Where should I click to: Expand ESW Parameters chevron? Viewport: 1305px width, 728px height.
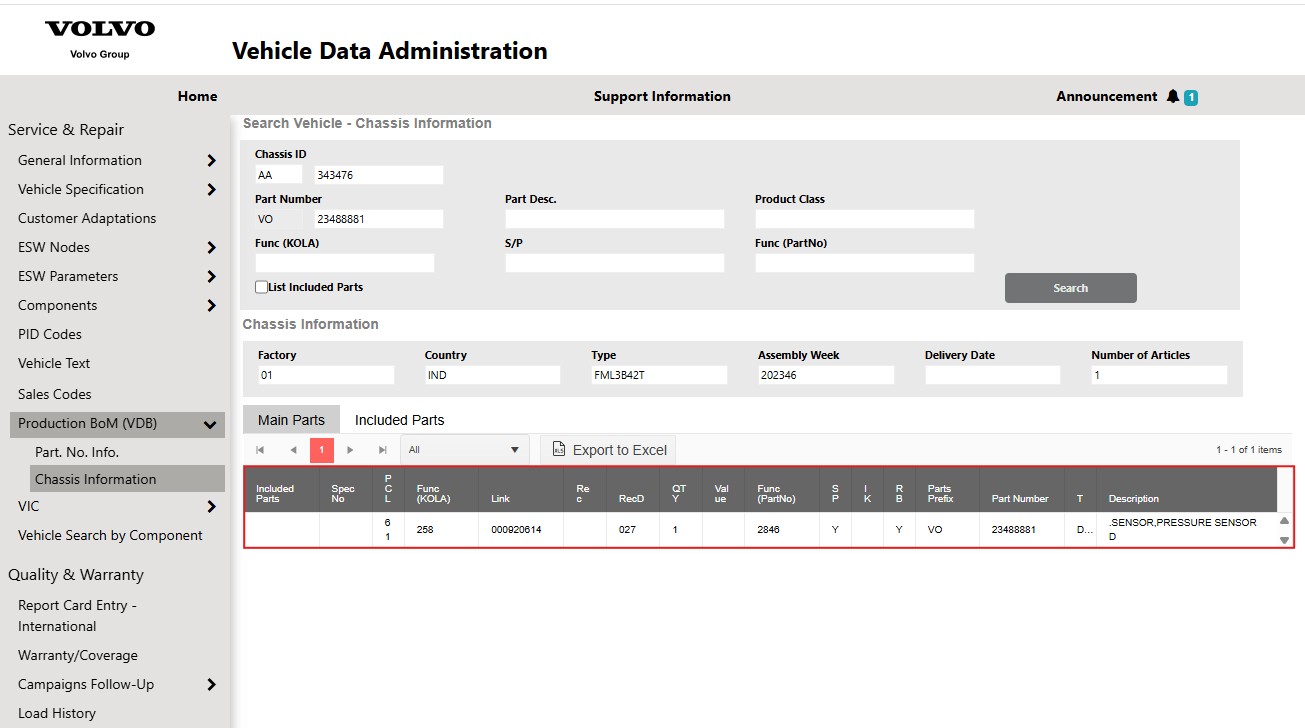click(x=211, y=277)
